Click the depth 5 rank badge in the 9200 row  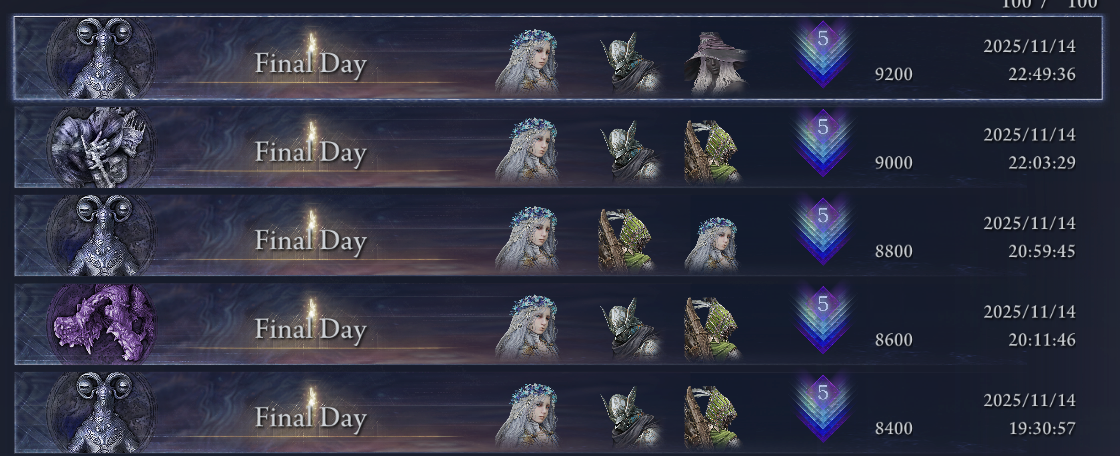point(823,54)
